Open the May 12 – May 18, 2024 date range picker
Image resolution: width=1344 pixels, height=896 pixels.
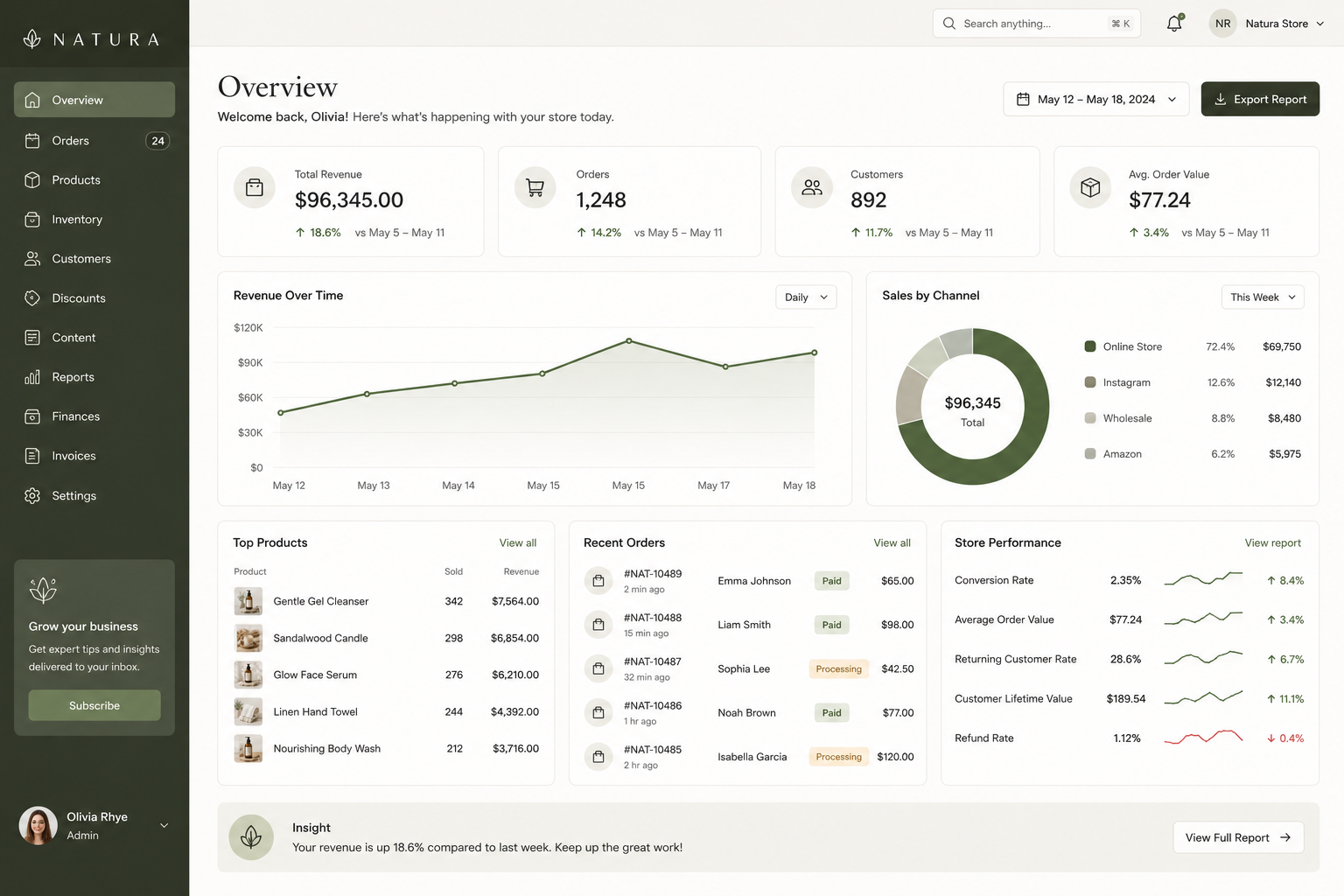click(1096, 99)
